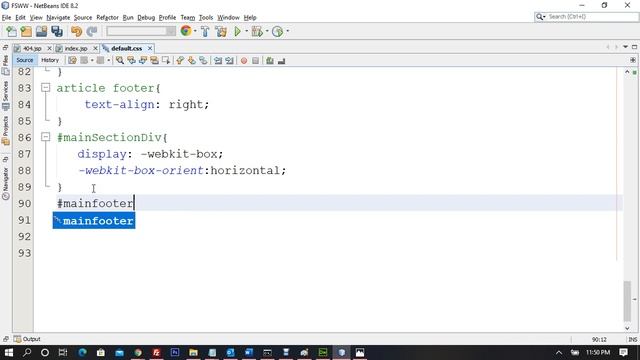640x360 pixels.
Task: Open the Navigate menu
Action: point(58,18)
